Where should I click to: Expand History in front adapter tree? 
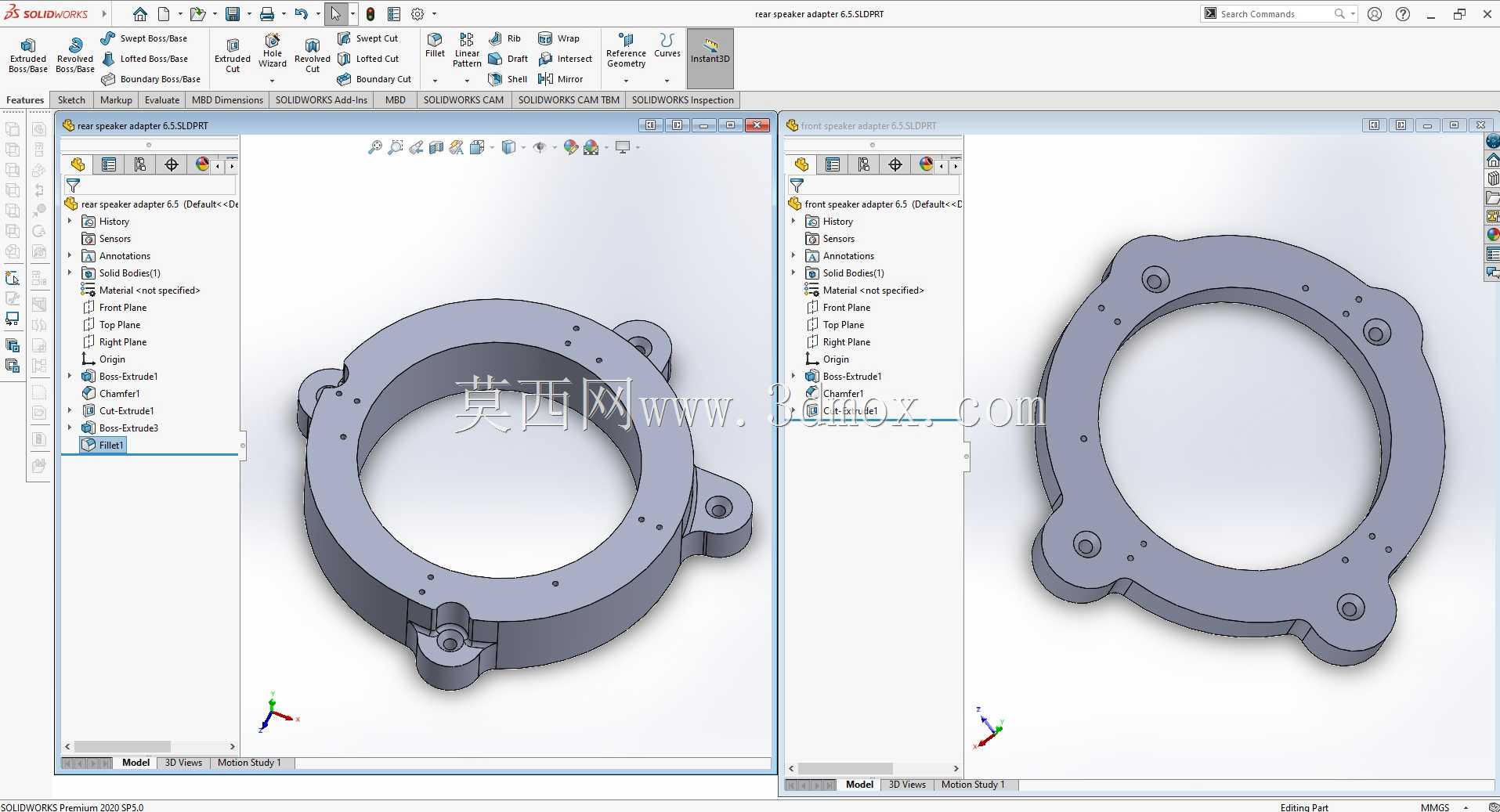point(793,222)
